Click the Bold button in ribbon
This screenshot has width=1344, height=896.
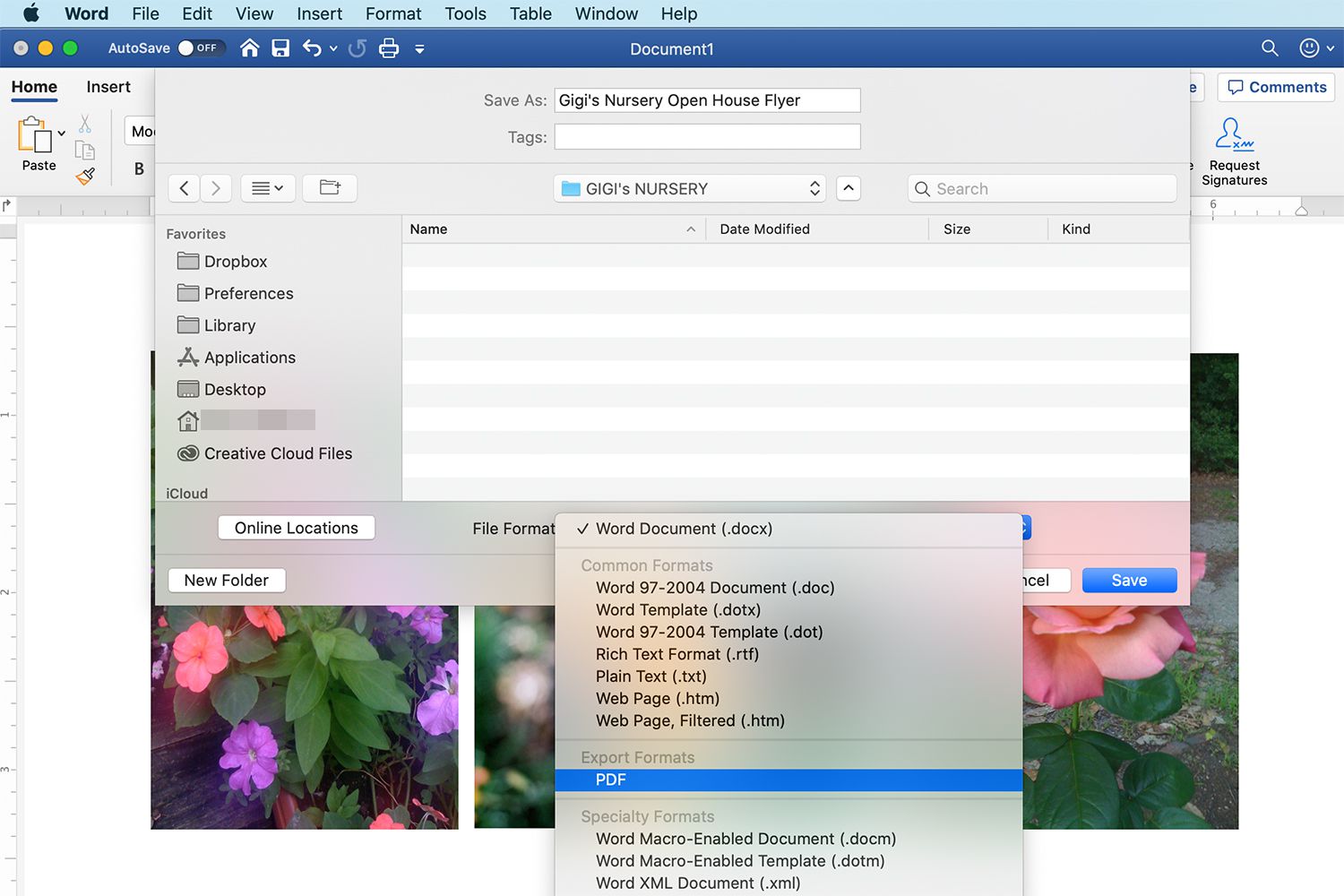[x=139, y=168]
